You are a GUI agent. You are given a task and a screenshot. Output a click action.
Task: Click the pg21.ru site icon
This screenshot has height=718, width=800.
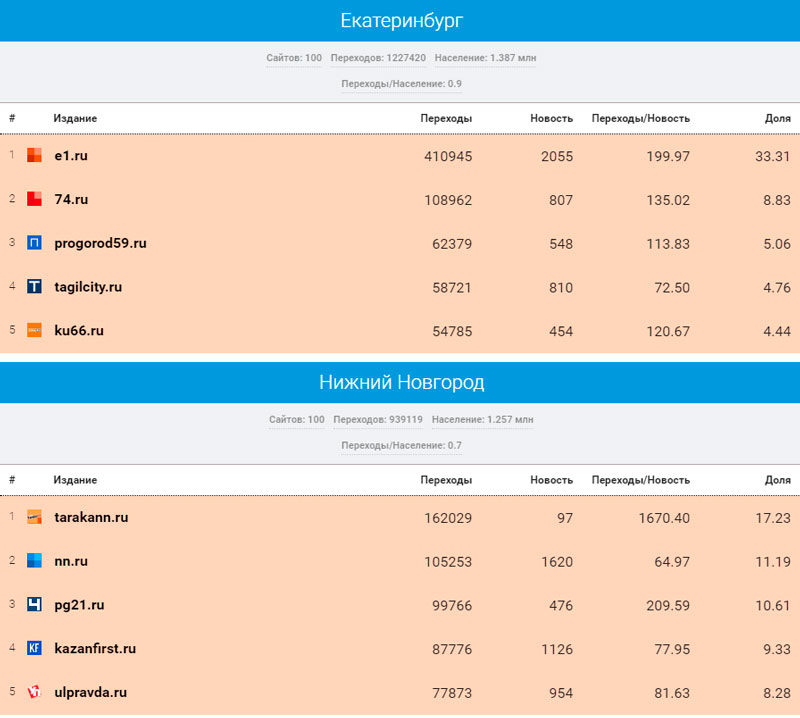tap(34, 605)
